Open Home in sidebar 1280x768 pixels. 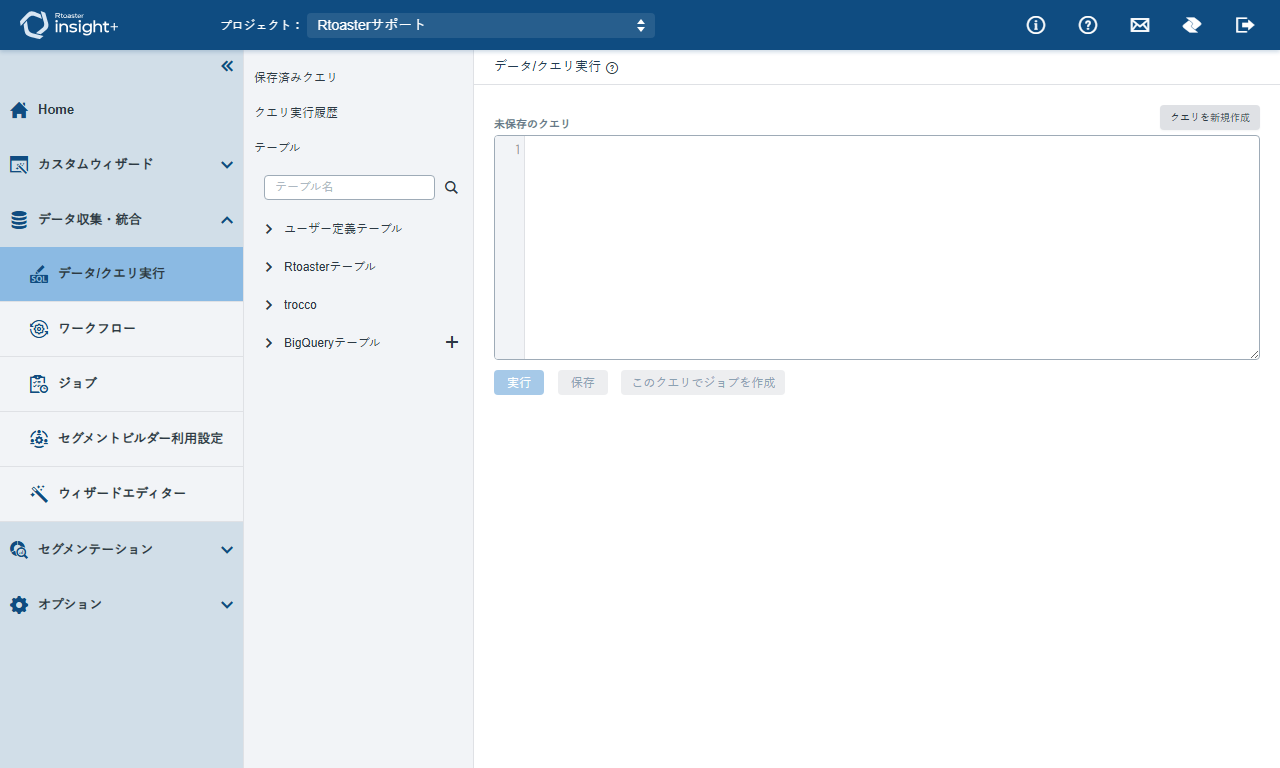point(121,110)
